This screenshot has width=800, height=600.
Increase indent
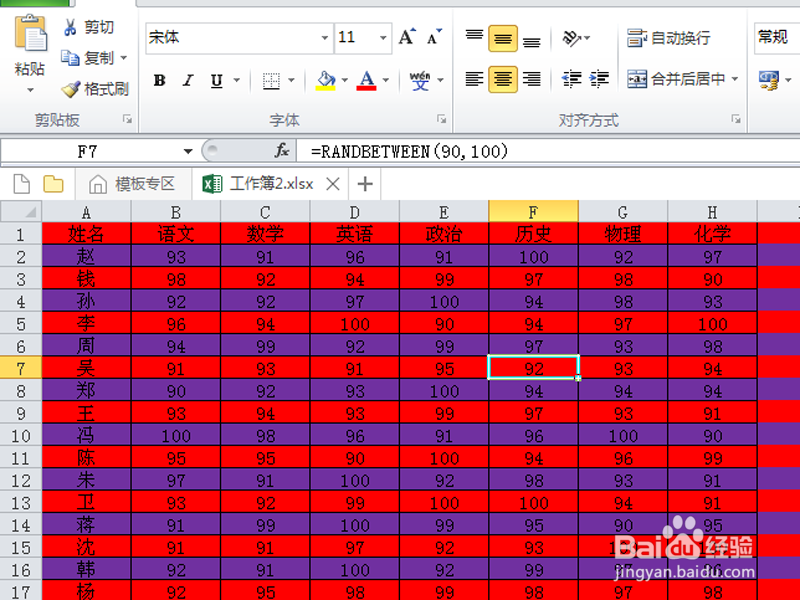pos(599,79)
